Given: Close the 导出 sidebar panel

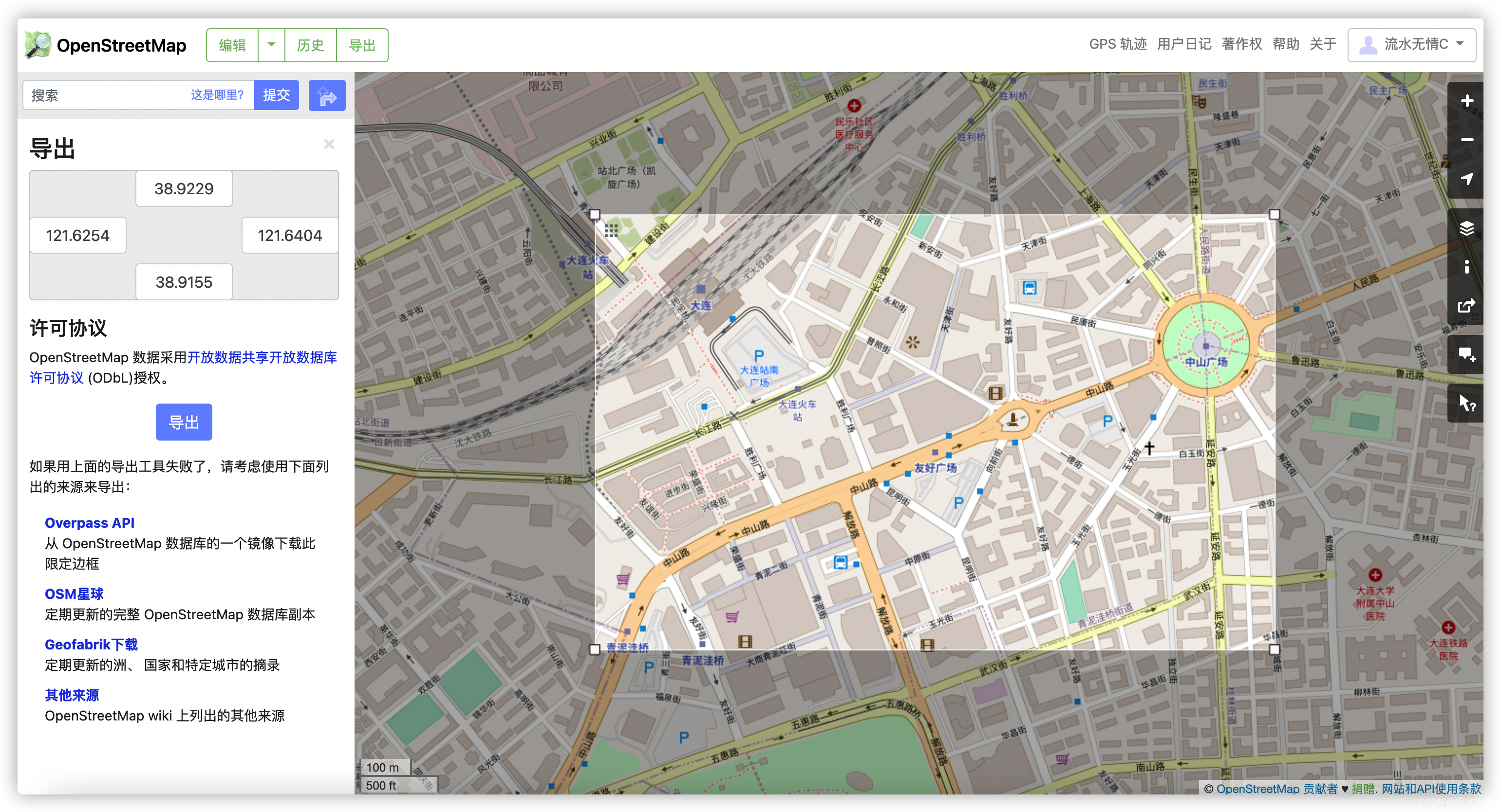Looking at the screenshot, I should pyautogui.click(x=329, y=144).
